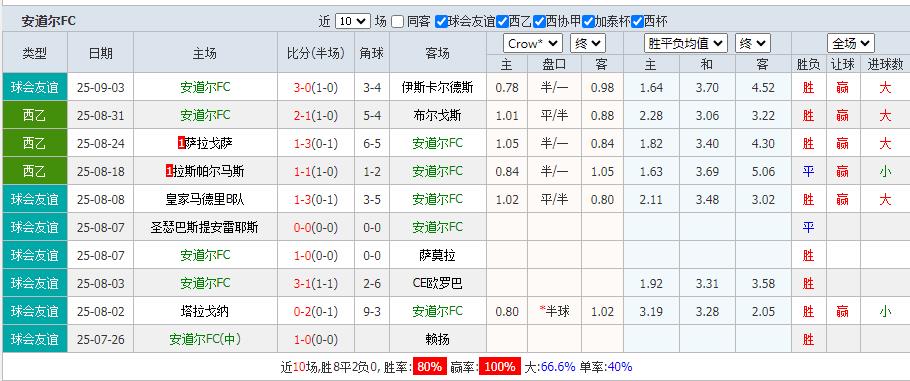Viewport: 910px width, 381px height.
Task: Click score 1-1(1-0) on 25-08-18
Action: [316, 171]
